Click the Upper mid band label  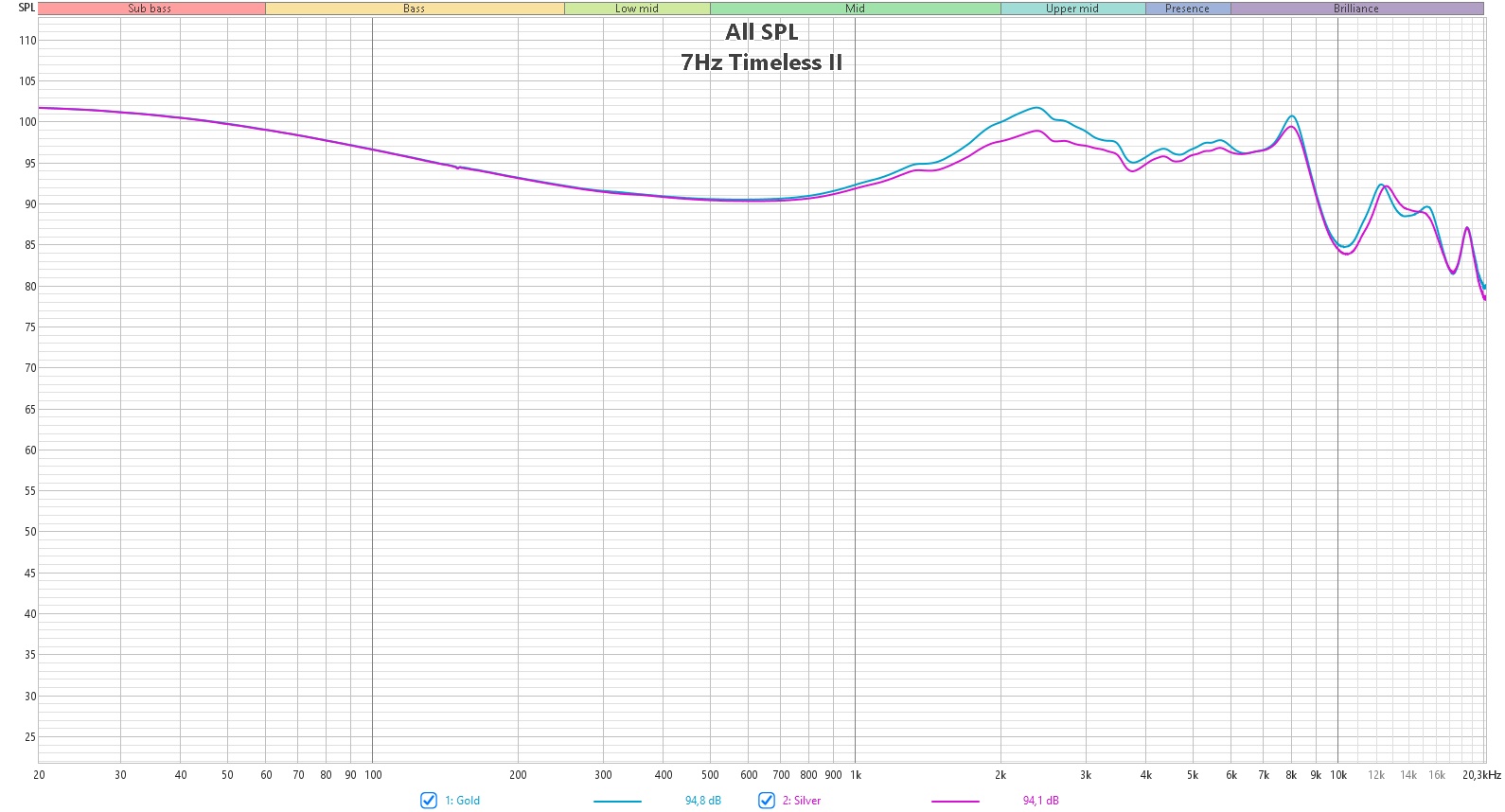pyautogui.click(x=1072, y=9)
